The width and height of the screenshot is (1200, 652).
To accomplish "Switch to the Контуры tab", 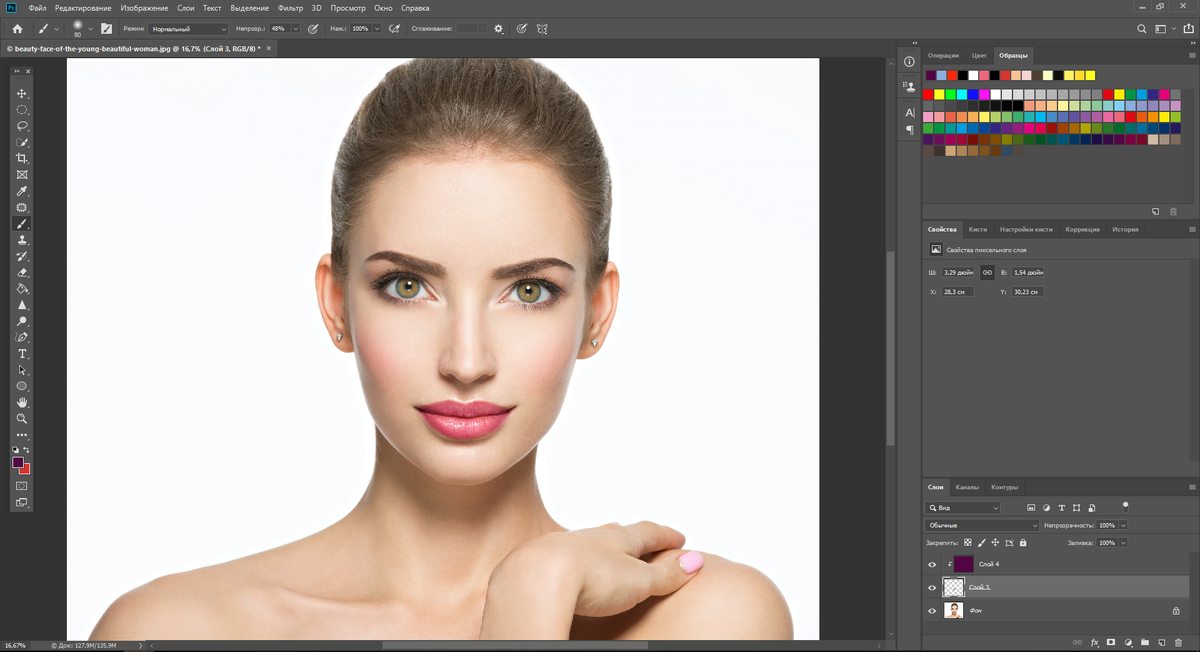I will (x=1004, y=487).
